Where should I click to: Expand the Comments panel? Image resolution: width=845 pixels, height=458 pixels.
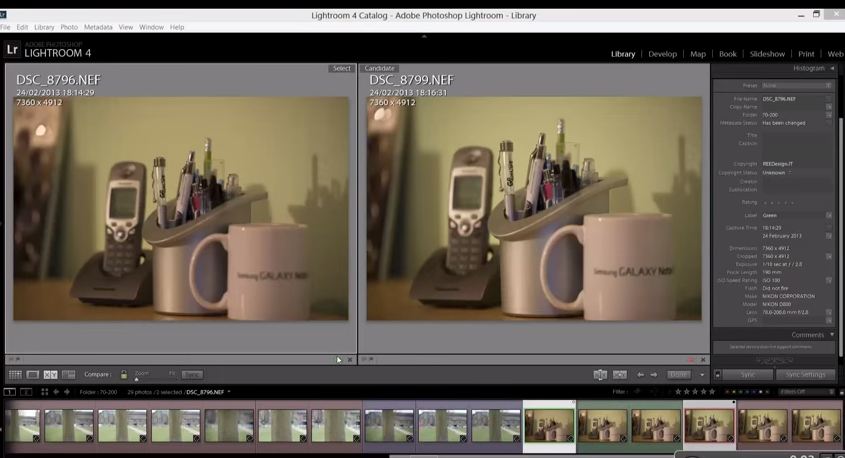pyautogui.click(x=831, y=335)
